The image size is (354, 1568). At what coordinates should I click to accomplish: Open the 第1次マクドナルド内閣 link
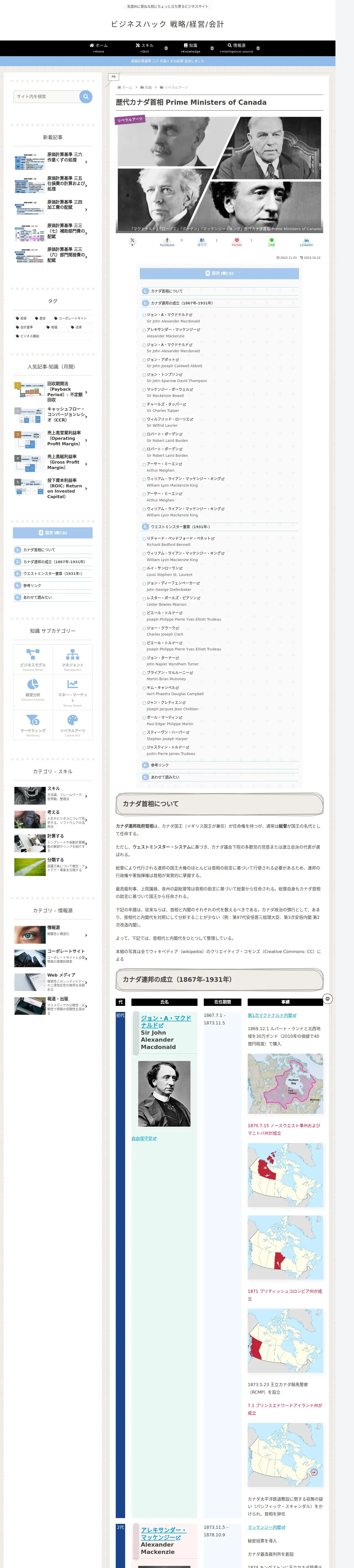pyautogui.click(x=272, y=1015)
